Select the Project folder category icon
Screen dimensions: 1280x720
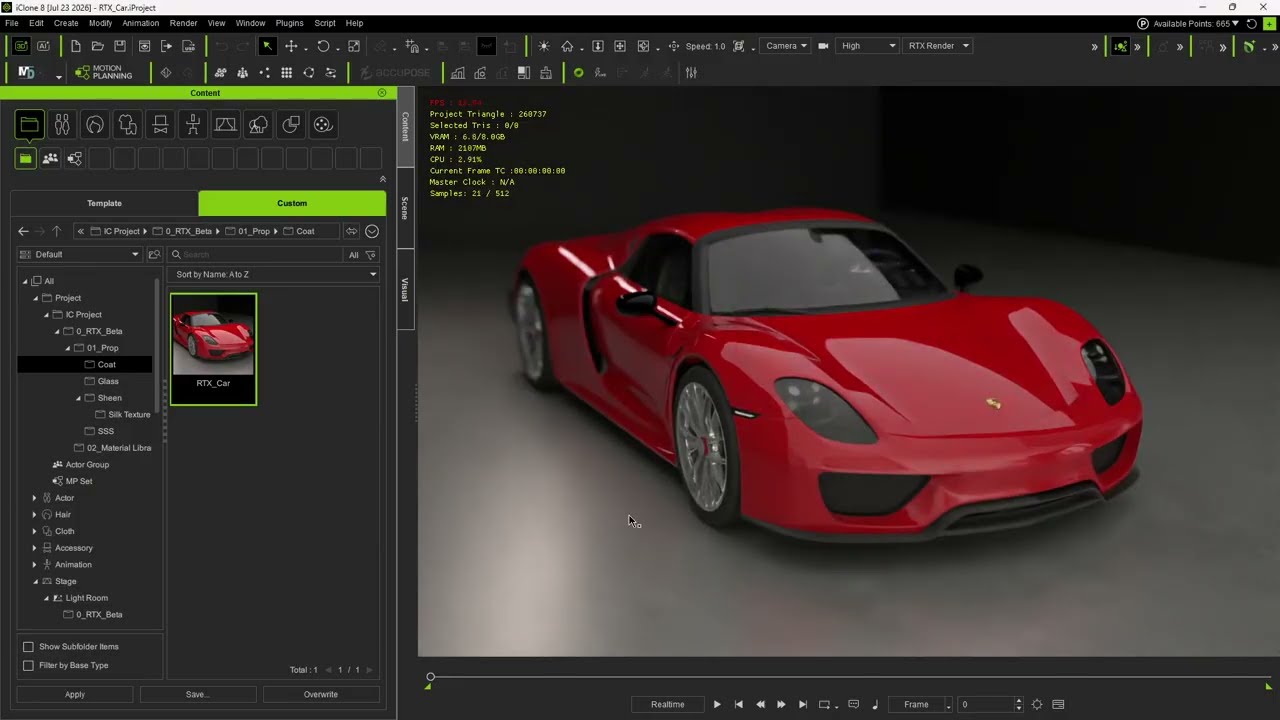pos(29,124)
